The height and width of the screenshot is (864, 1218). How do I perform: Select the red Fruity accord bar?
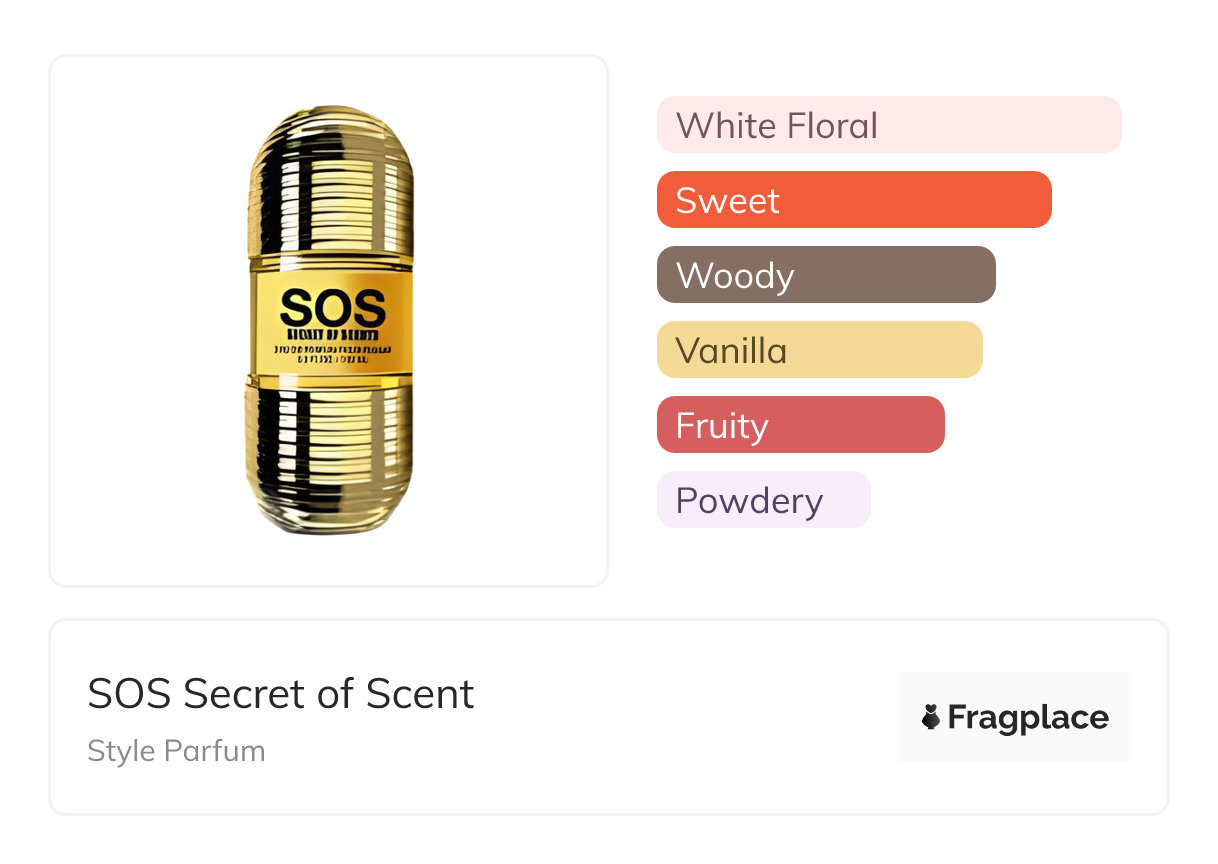tap(800, 425)
